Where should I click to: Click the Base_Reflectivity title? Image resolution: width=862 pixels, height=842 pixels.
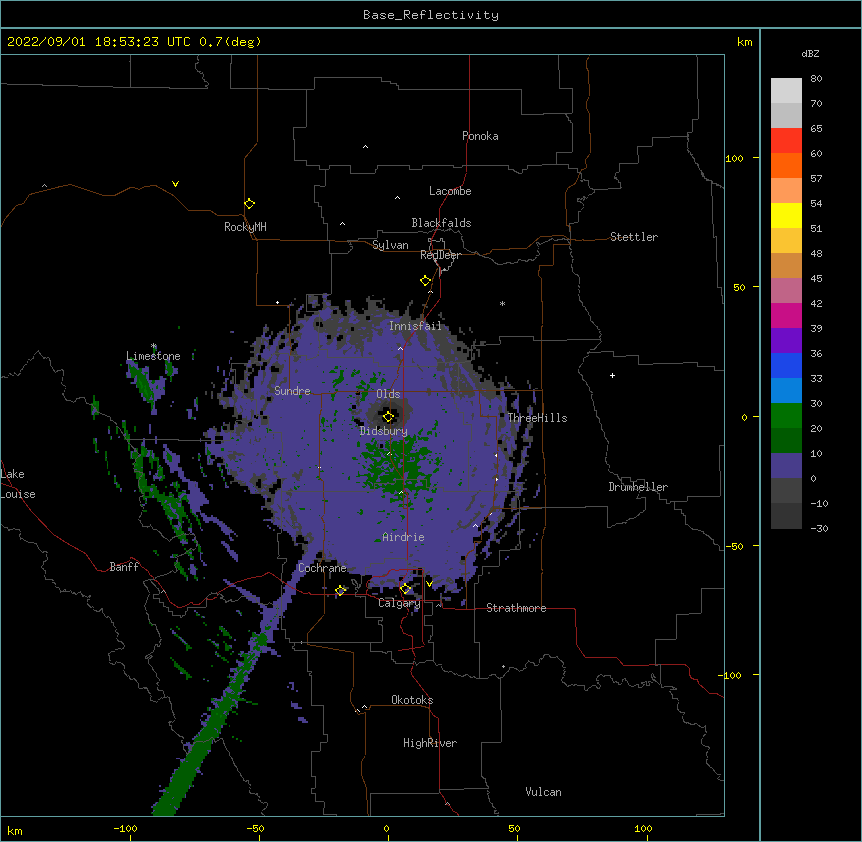point(431,15)
